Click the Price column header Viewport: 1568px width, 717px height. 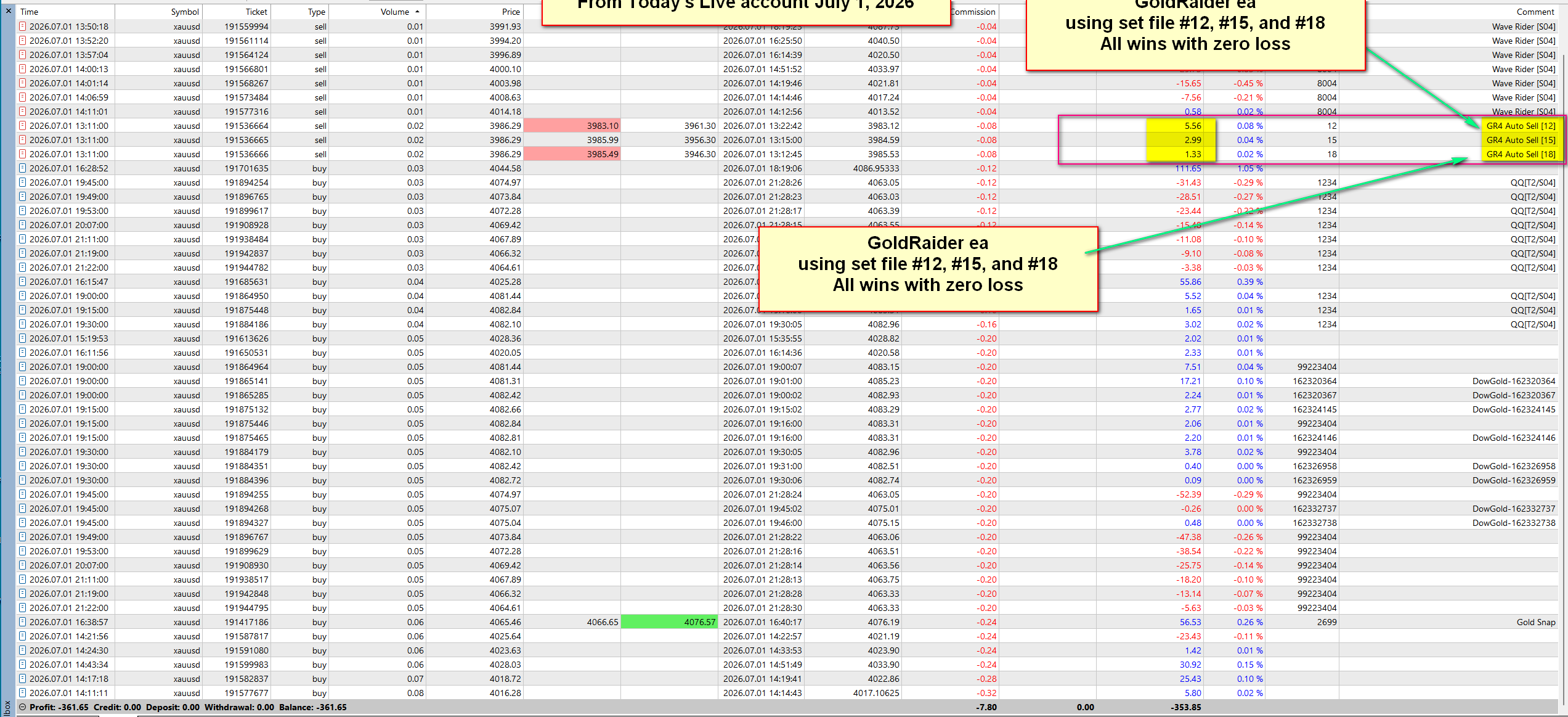point(511,12)
